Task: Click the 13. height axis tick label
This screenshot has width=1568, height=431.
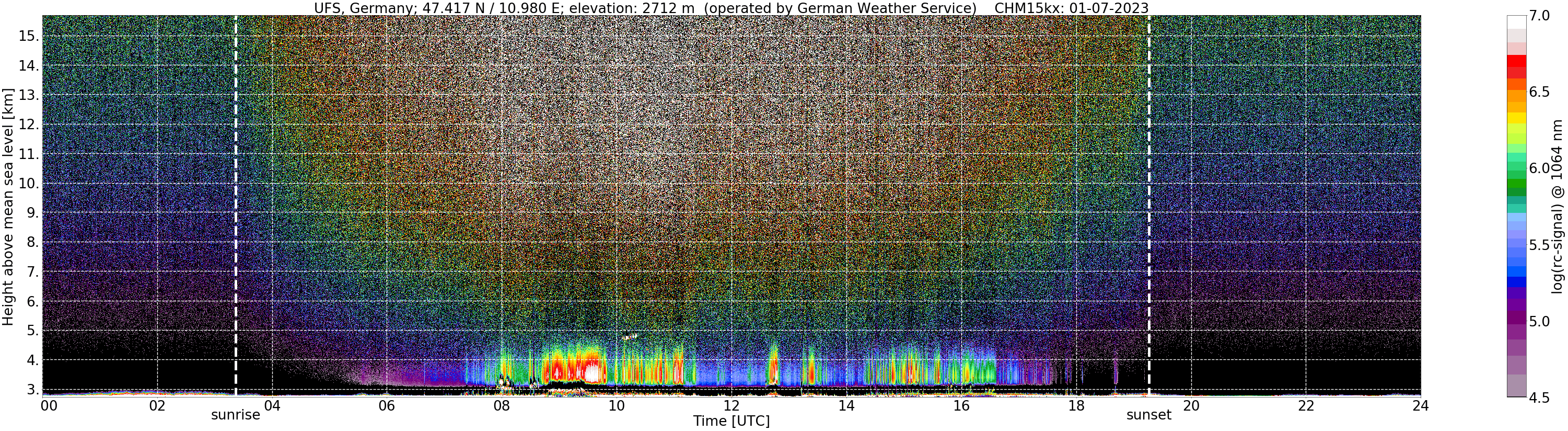Action: (29, 95)
